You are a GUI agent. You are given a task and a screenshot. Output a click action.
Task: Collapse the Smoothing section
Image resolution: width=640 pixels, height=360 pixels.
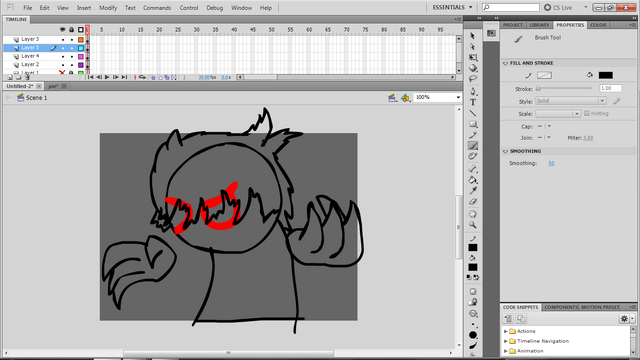pos(505,151)
